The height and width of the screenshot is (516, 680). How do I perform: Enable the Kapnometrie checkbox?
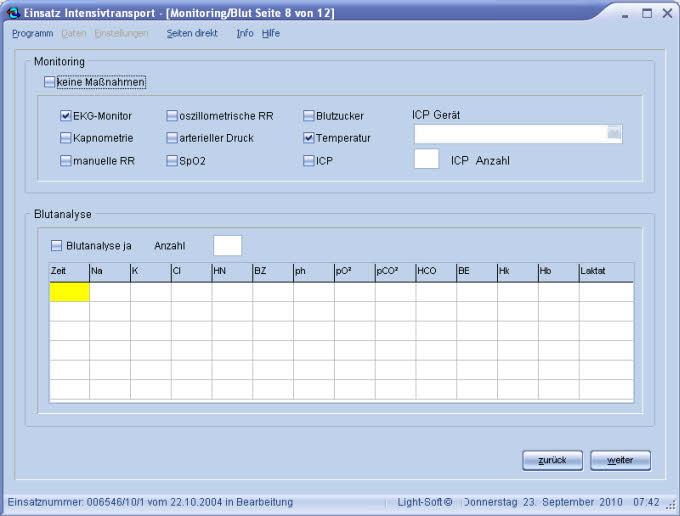tap(65, 138)
